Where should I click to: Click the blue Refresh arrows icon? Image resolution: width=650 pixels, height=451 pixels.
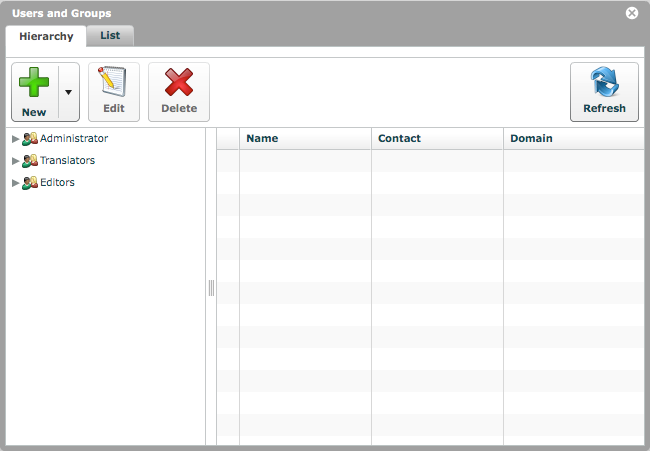(x=604, y=82)
